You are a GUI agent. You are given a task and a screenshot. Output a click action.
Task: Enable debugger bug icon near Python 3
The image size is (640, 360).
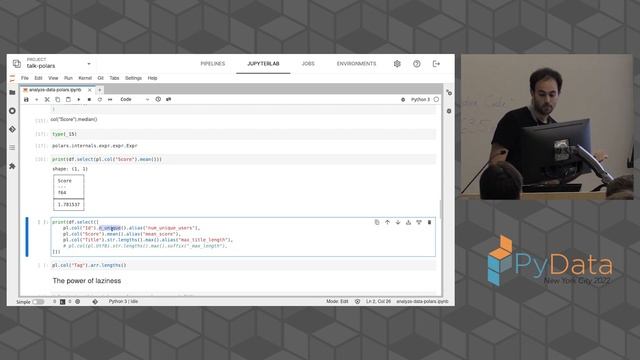point(403,100)
